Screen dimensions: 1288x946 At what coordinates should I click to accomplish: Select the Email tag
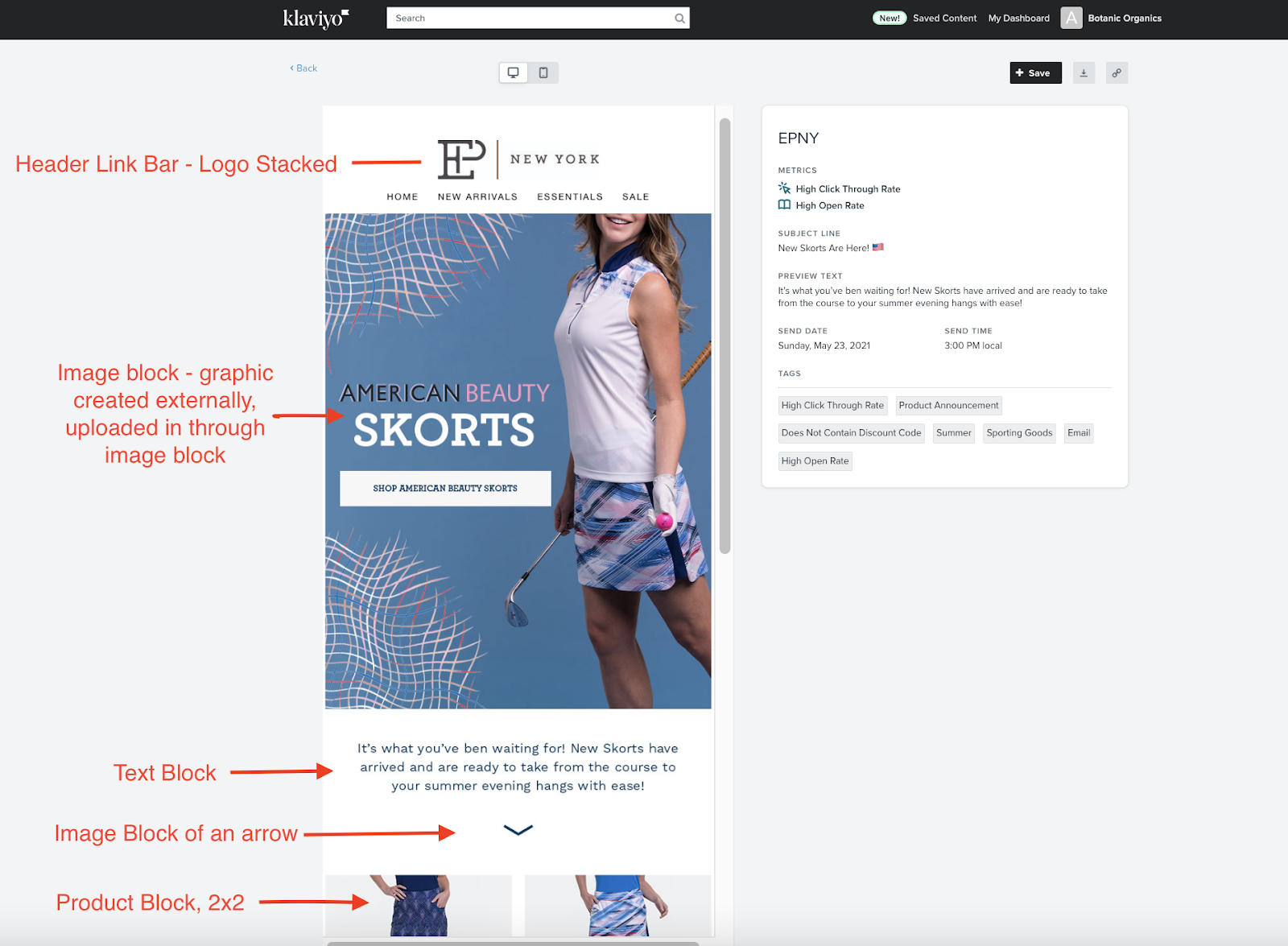click(1079, 432)
